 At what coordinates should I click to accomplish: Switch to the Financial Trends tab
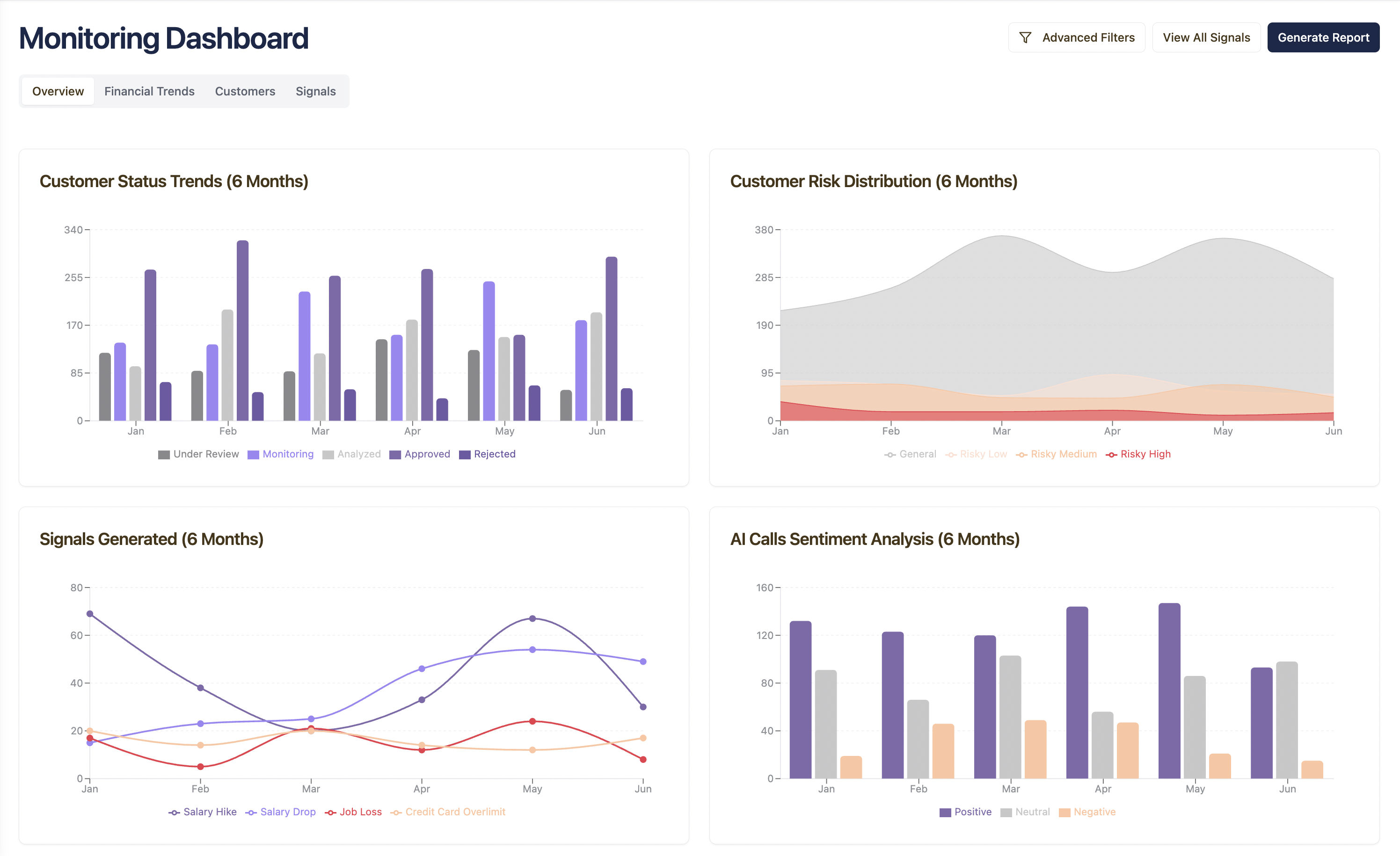(x=149, y=91)
